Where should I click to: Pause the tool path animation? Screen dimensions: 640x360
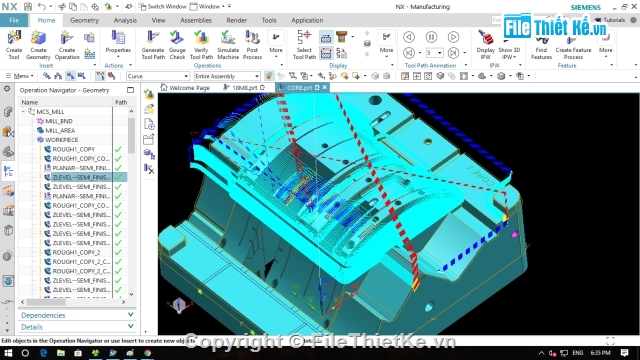click(x=431, y=37)
